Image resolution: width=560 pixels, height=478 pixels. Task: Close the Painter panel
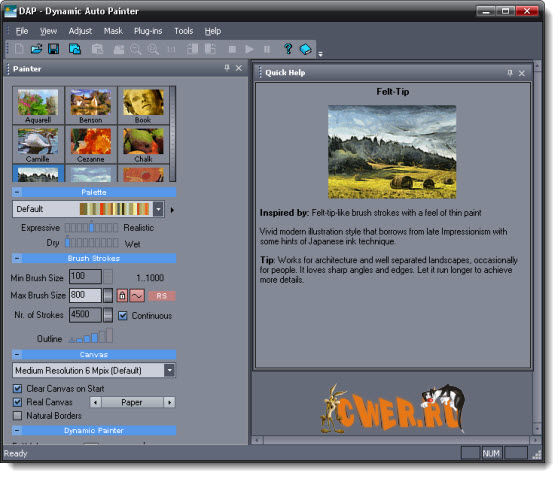239,68
